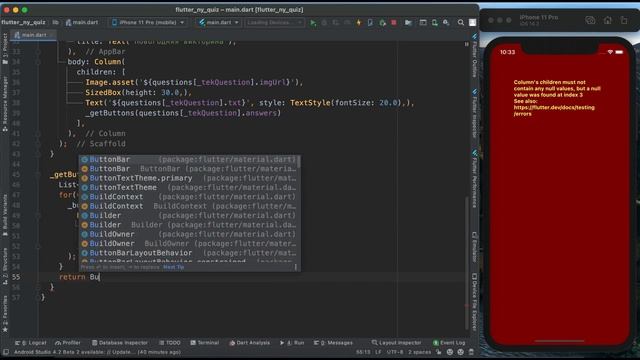640x360 pixels.
Task: Click the autocomplete popup scrollbar
Action: (x=299, y=162)
